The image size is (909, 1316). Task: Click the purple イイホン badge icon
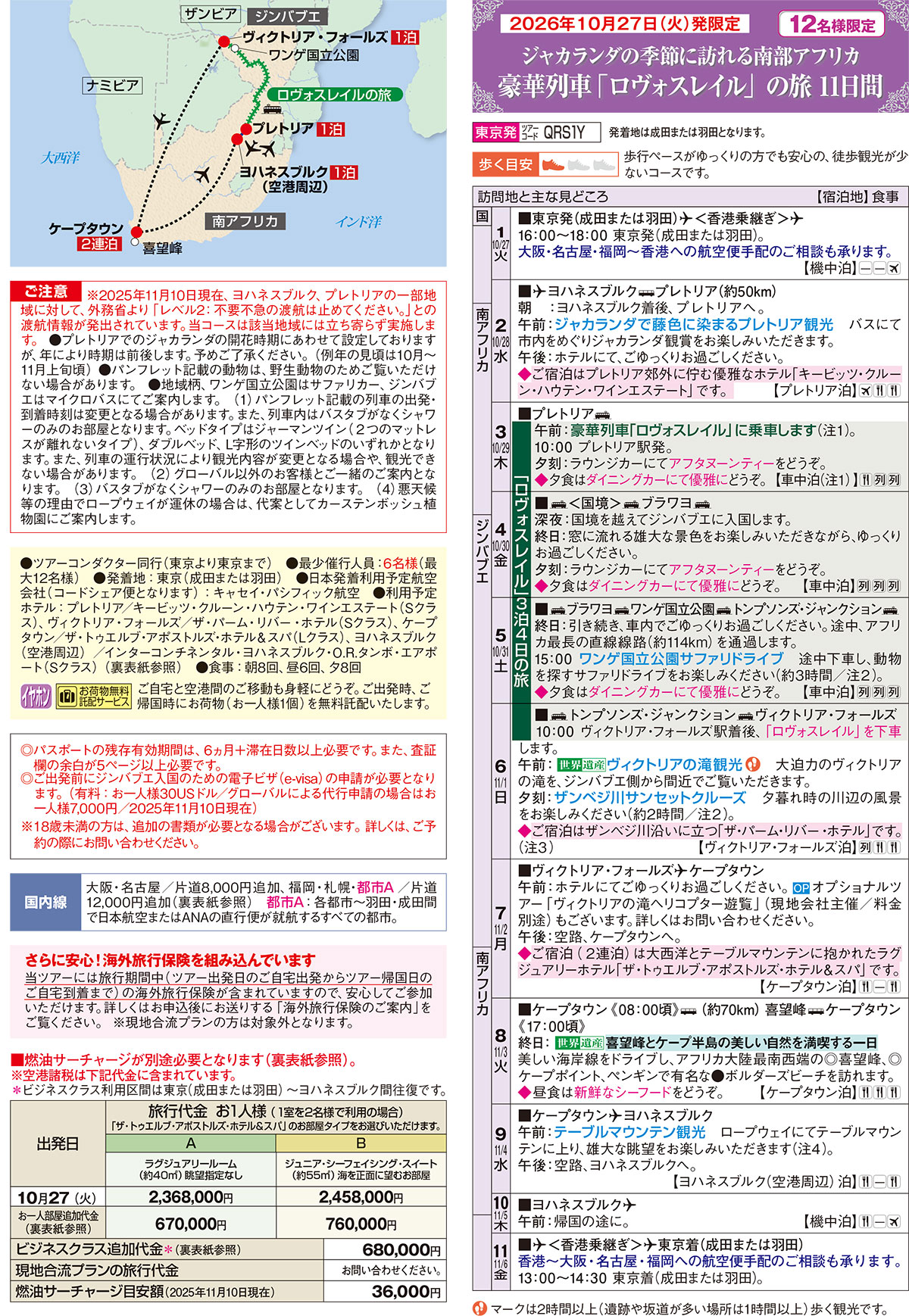coord(36,697)
